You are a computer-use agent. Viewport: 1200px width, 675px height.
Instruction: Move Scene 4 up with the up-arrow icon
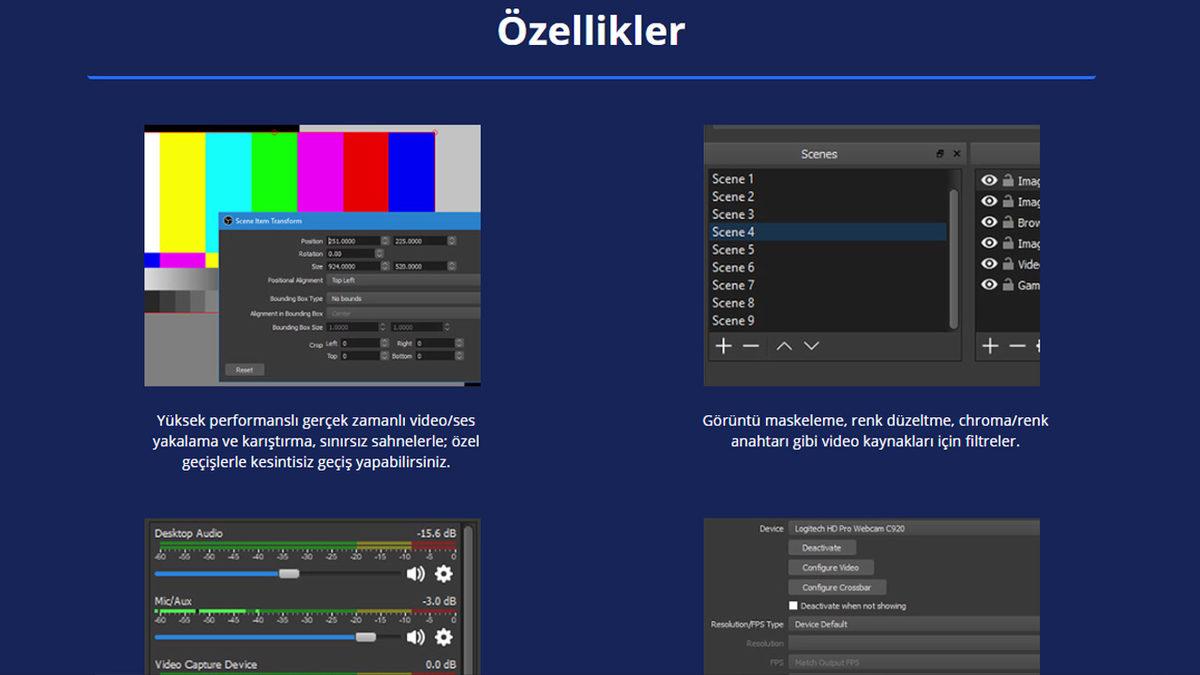pos(783,345)
